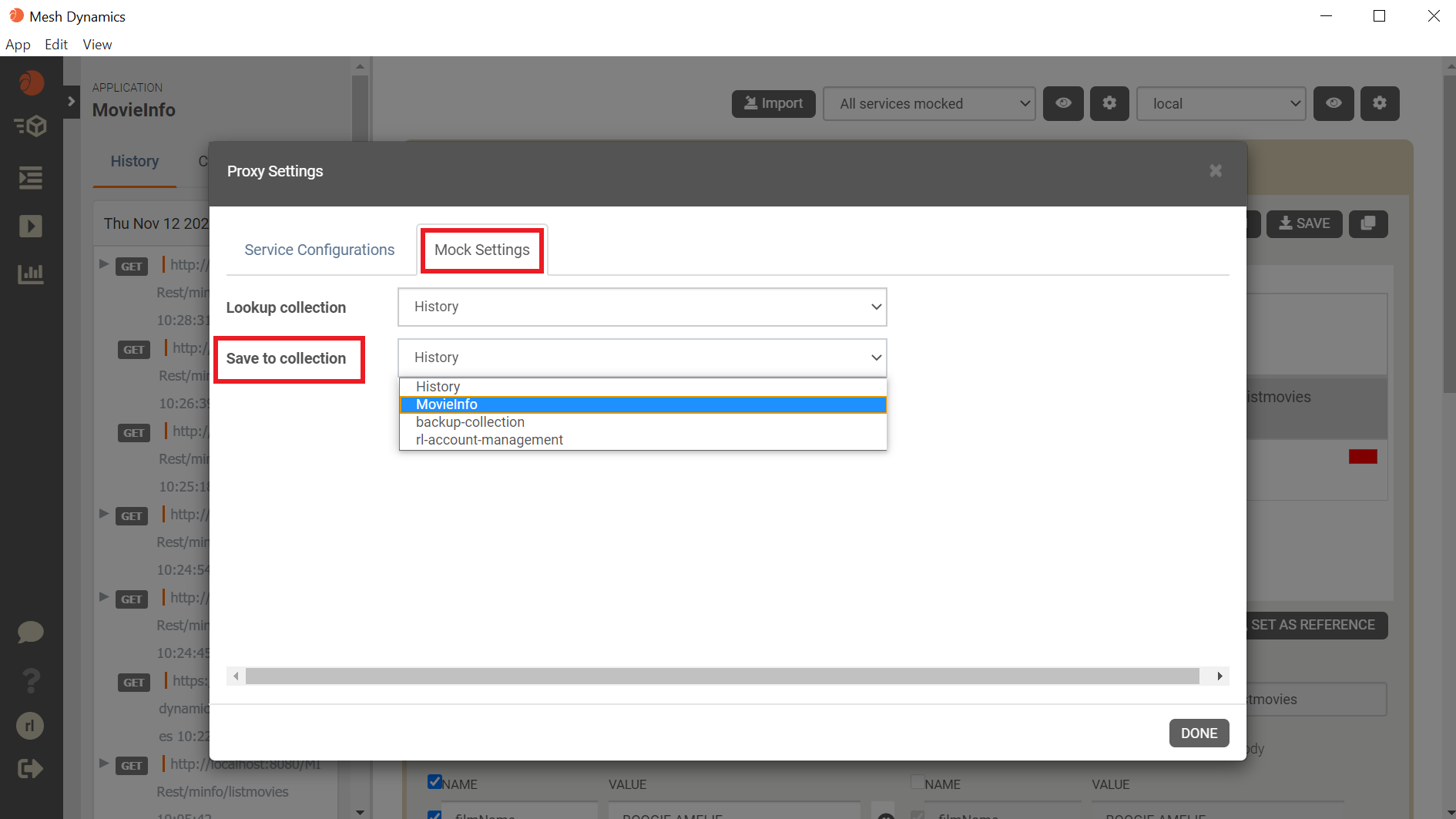Click the MovieInfo application title
Image resolution: width=1456 pixels, height=819 pixels.
coord(134,110)
